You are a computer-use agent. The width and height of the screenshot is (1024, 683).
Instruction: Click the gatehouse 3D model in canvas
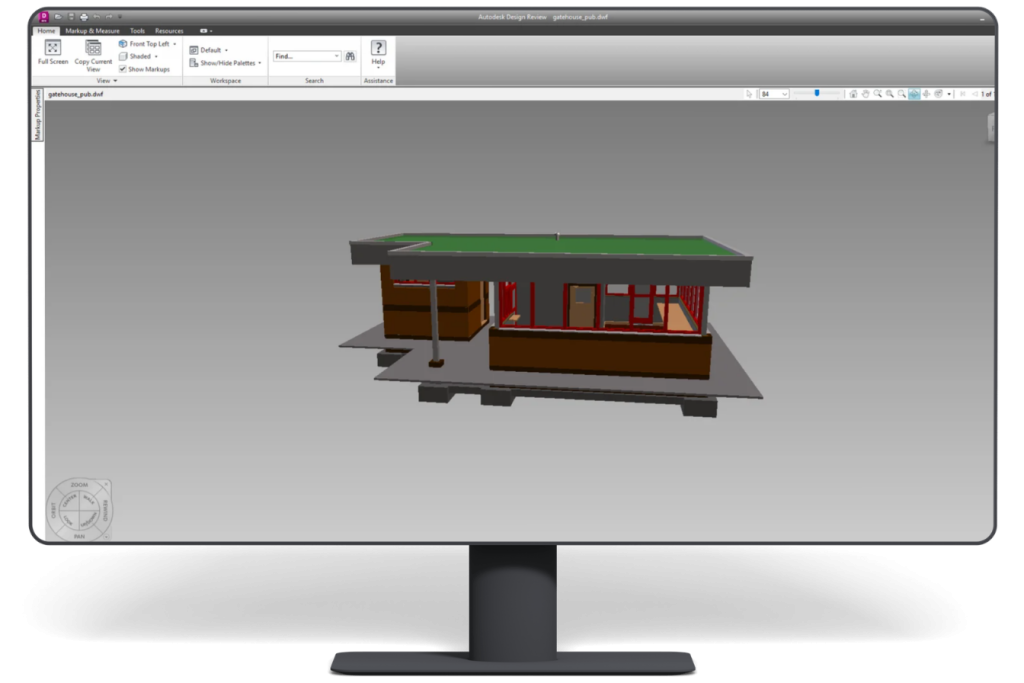[x=551, y=323]
